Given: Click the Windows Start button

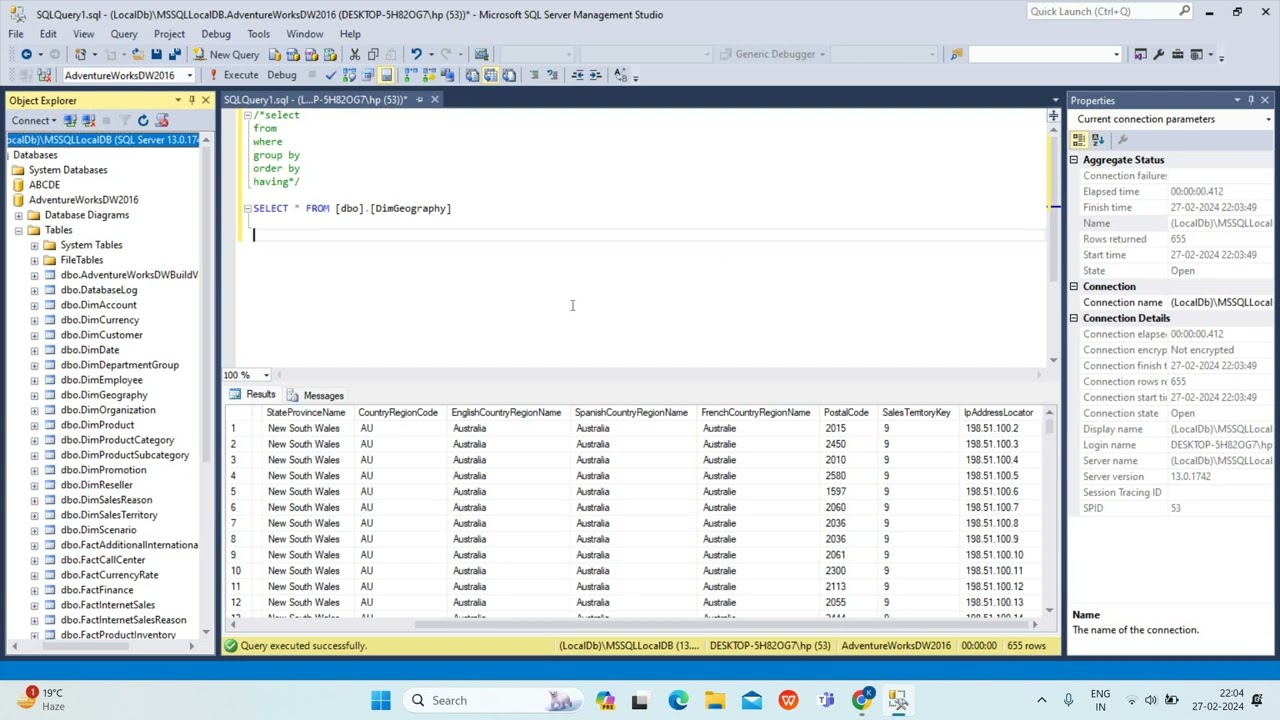Looking at the screenshot, I should pyautogui.click(x=381, y=700).
